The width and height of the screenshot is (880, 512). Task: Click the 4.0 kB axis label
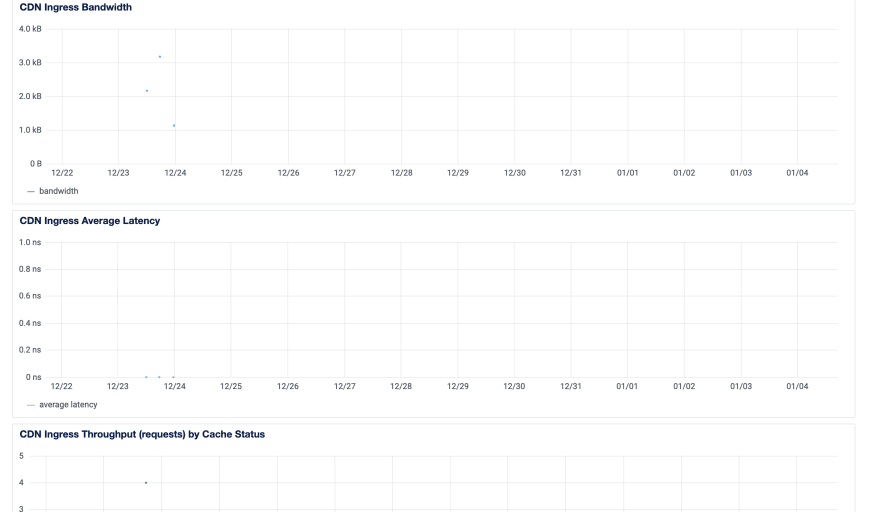[30, 29]
